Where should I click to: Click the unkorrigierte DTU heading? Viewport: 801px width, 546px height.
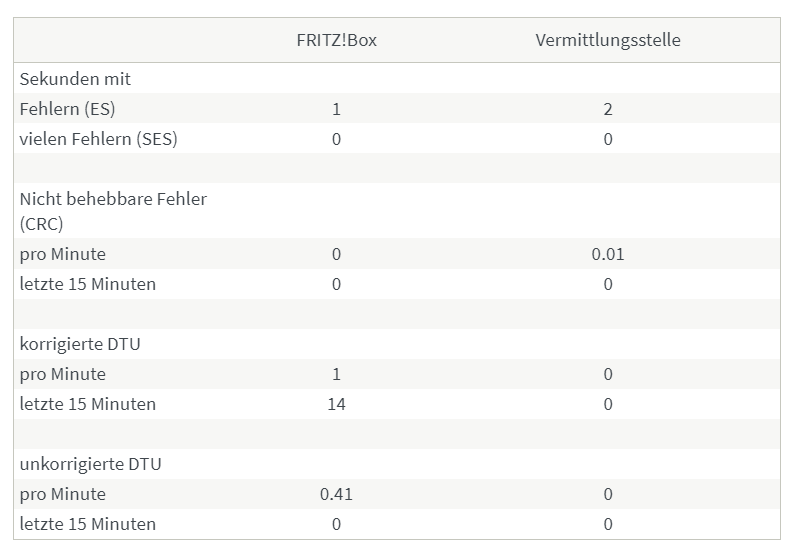(x=90, y=464)
